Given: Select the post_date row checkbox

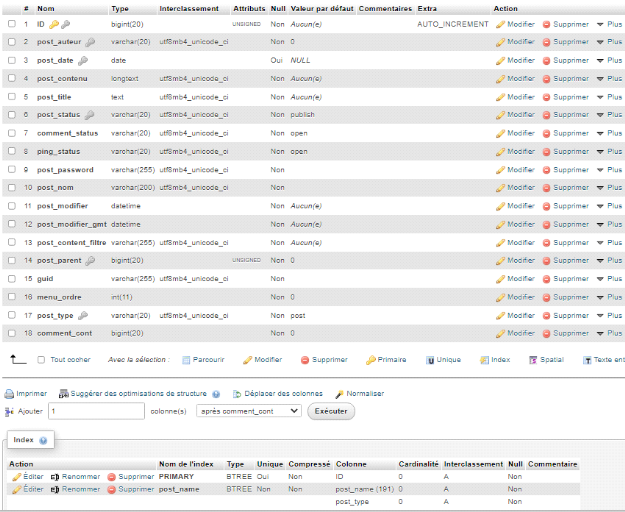Looking at the screenshot, I should [12, 60].
